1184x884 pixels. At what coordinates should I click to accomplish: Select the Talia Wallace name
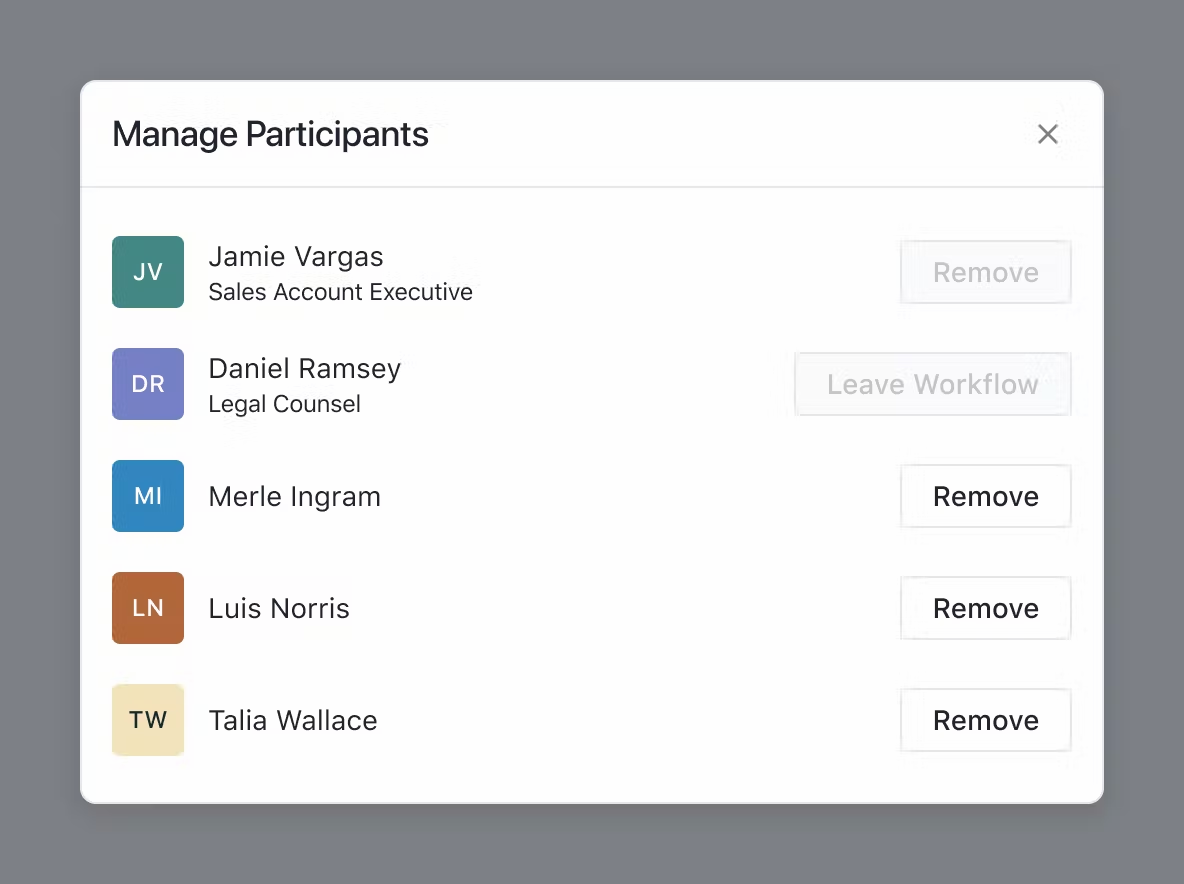click(293, 720)
